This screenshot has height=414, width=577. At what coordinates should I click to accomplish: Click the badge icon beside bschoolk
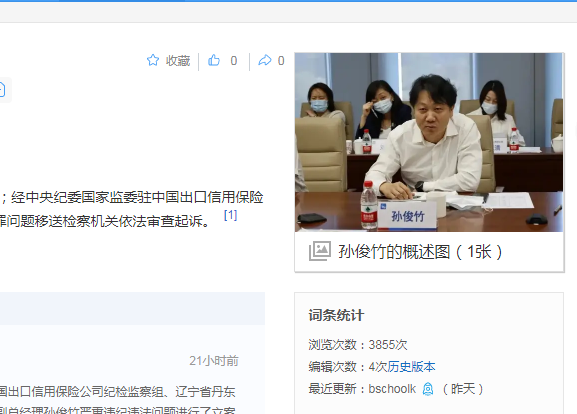428,389
